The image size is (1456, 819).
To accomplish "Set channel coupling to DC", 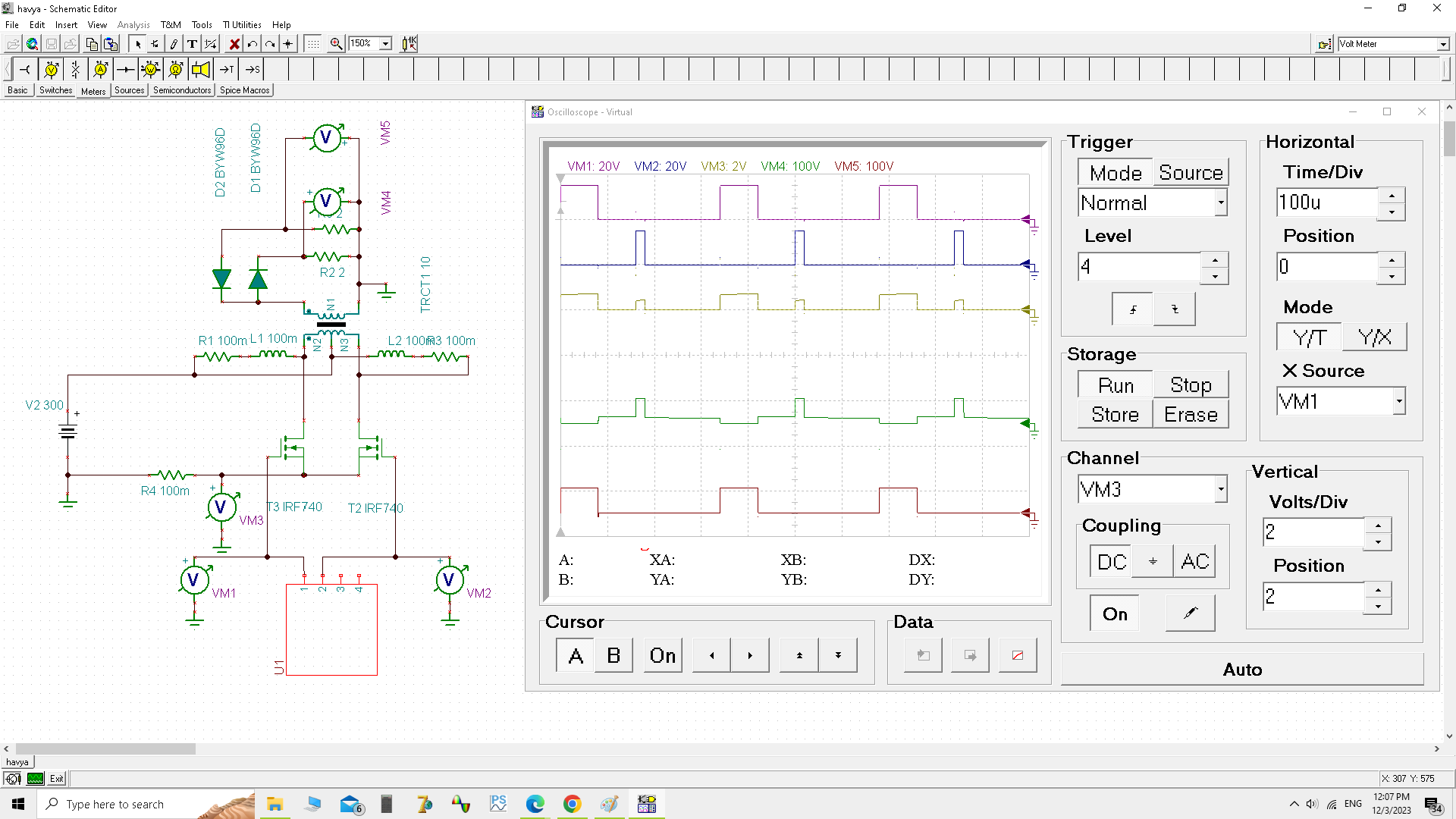I will click(x=1112, y=562).
